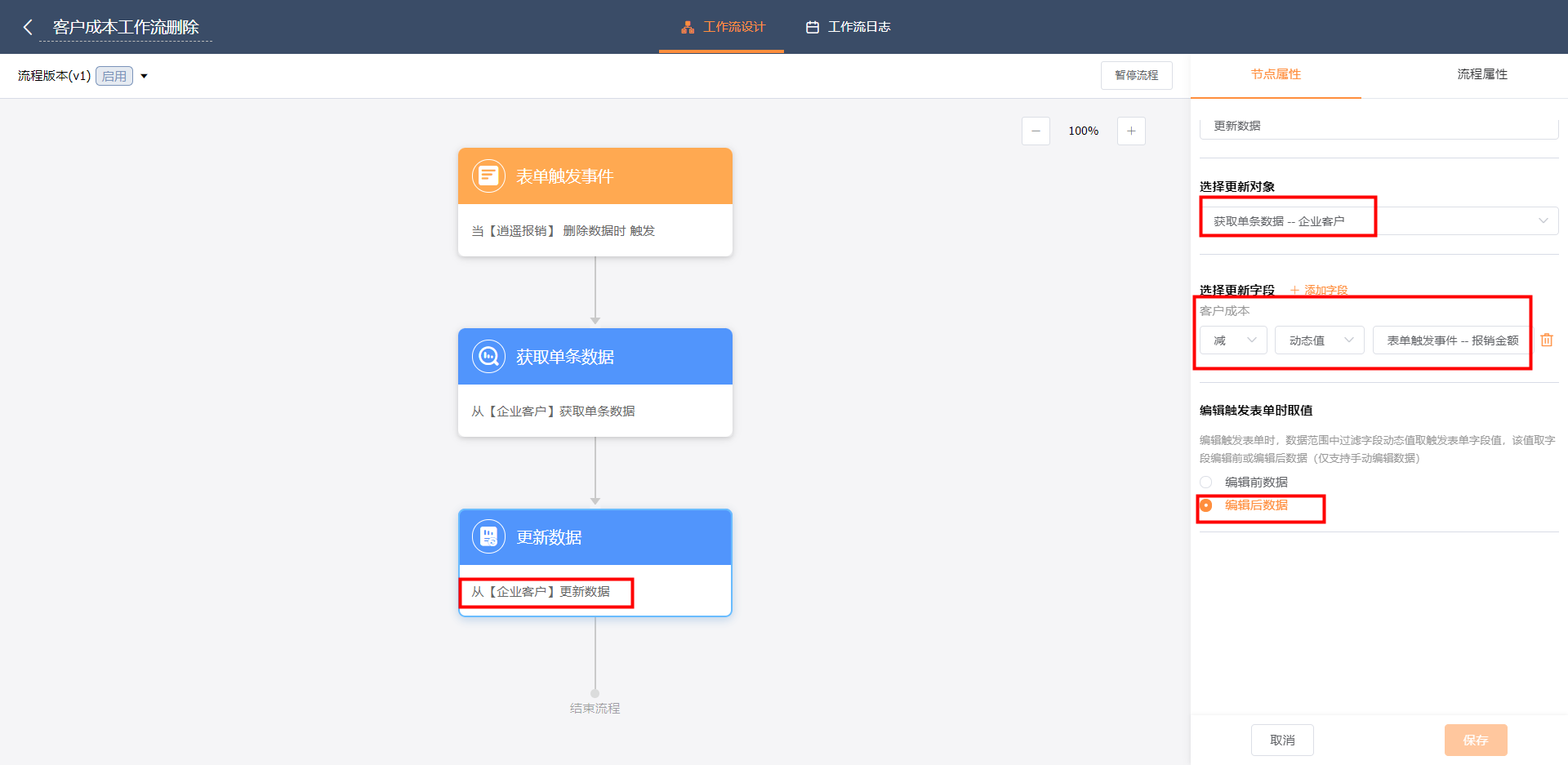Screen dimensions: 1568x765
Task: Click the 选择更新对象 heading
Action: (x=1237, y=186)
